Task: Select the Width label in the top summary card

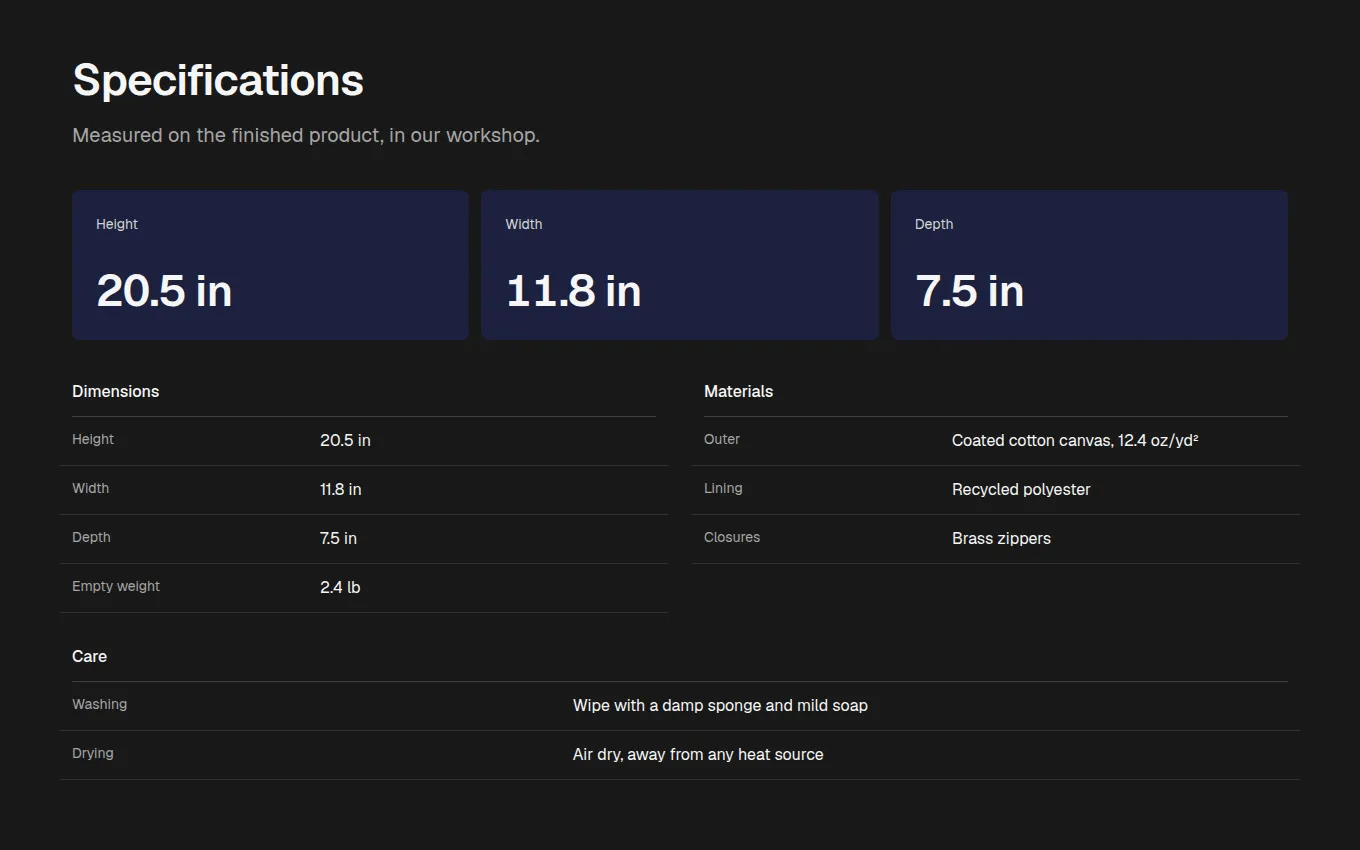Action: tap(524, 224)
